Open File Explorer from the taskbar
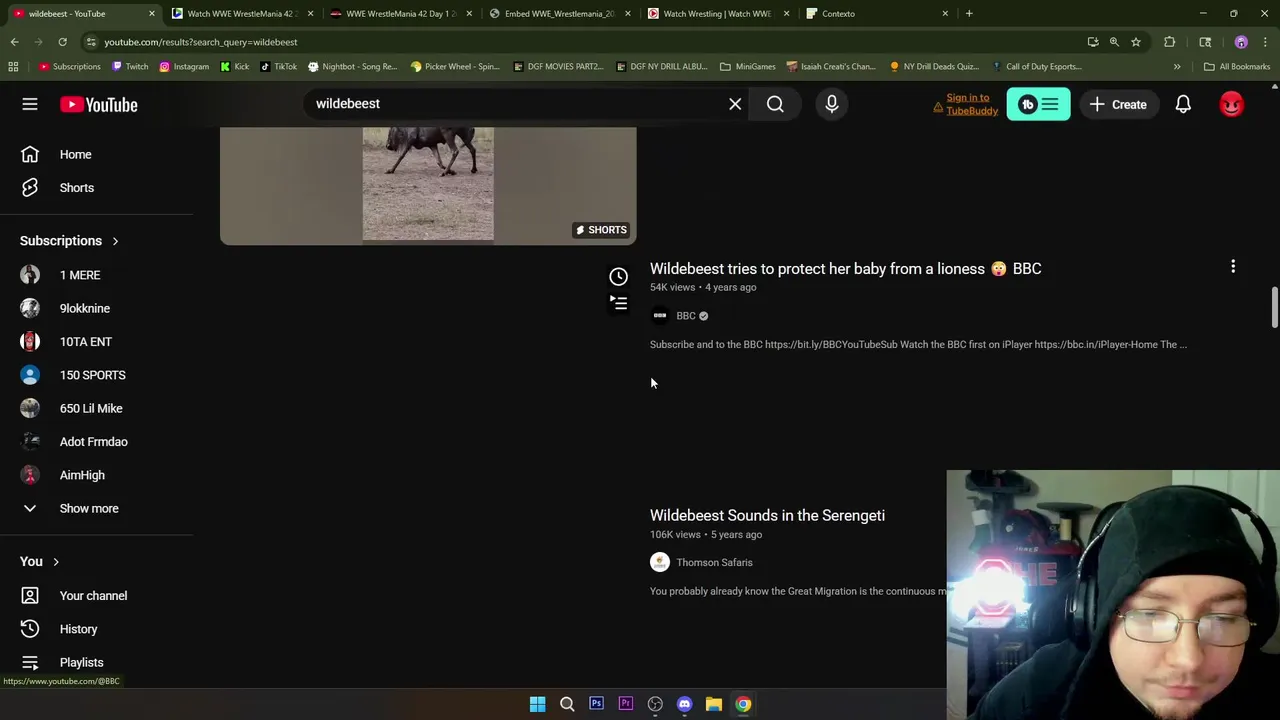Viewport: 1280px width, 720px height. pyautogui.click(x=714, y=704)
